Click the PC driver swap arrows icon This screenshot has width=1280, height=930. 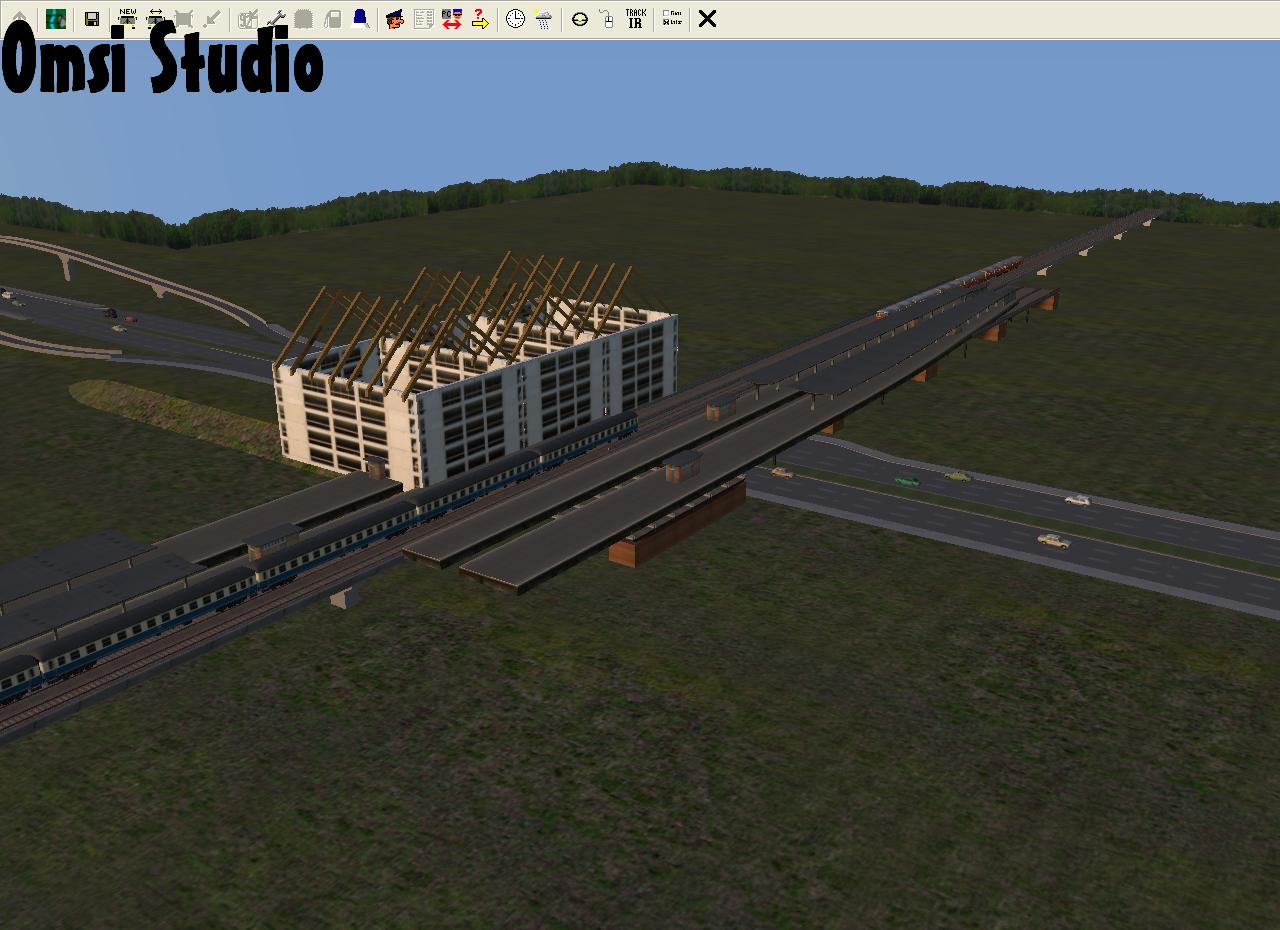pyautogui.click(x=451, y=19)
